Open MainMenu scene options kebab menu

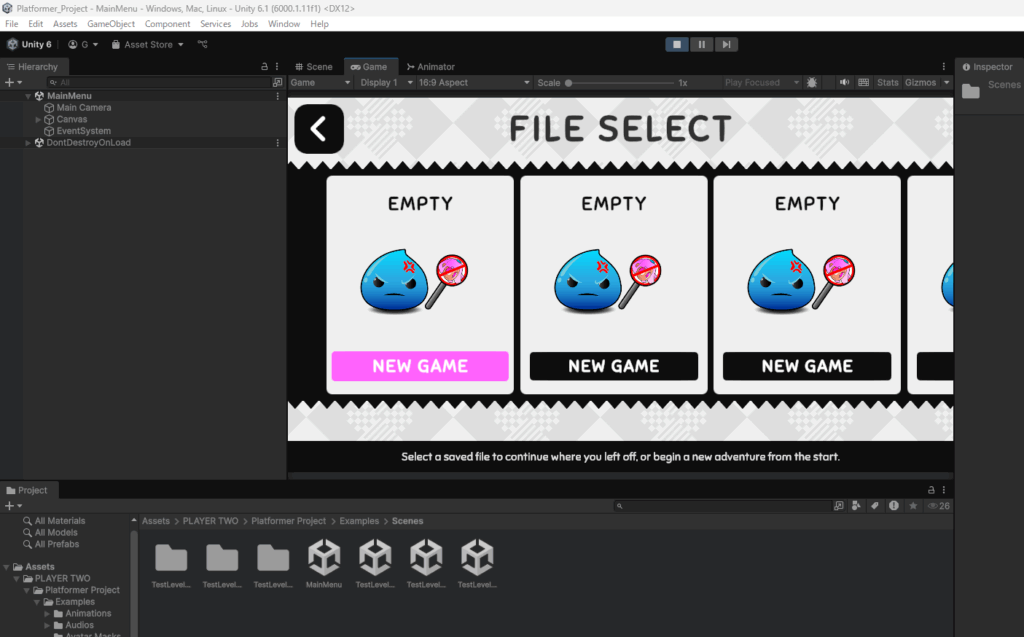pos(278,96)
